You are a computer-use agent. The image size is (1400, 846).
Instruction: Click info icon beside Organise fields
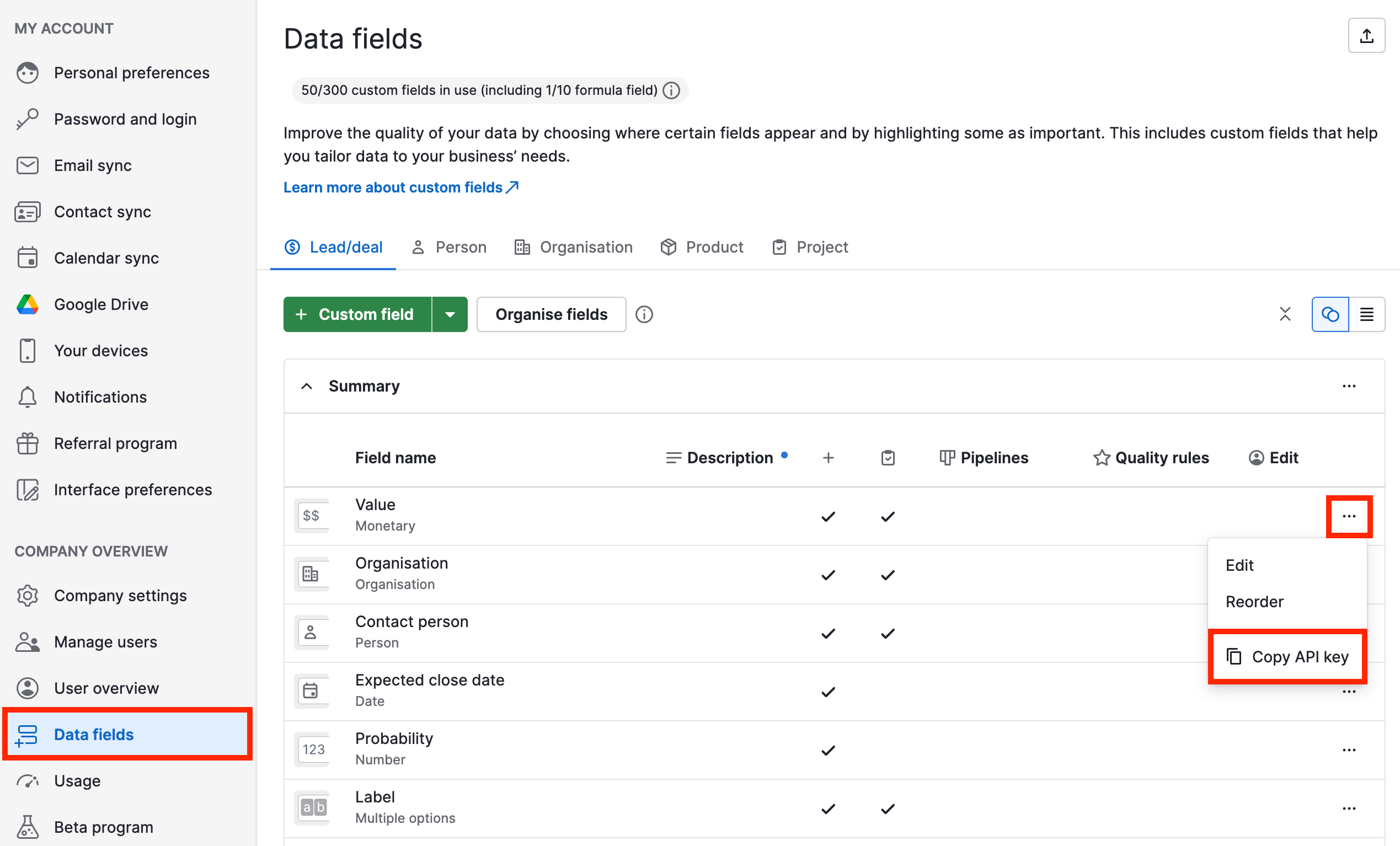[644, 314]
